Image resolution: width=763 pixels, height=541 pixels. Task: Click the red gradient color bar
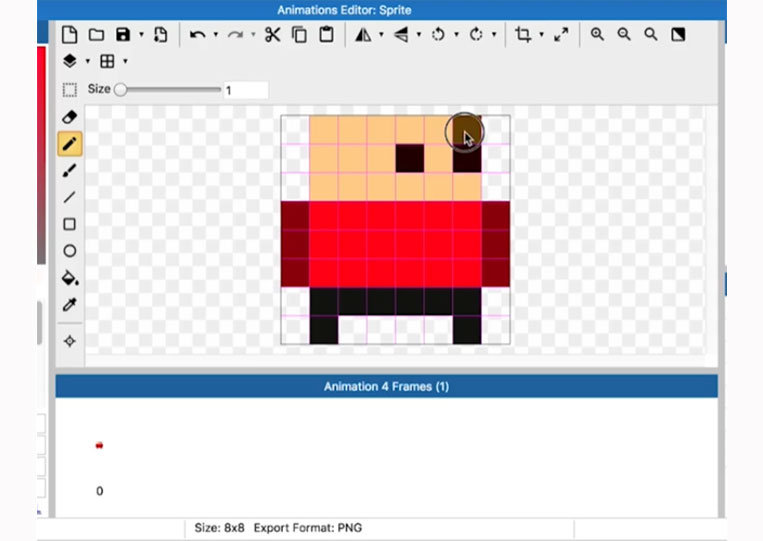[x=41, y=156]
